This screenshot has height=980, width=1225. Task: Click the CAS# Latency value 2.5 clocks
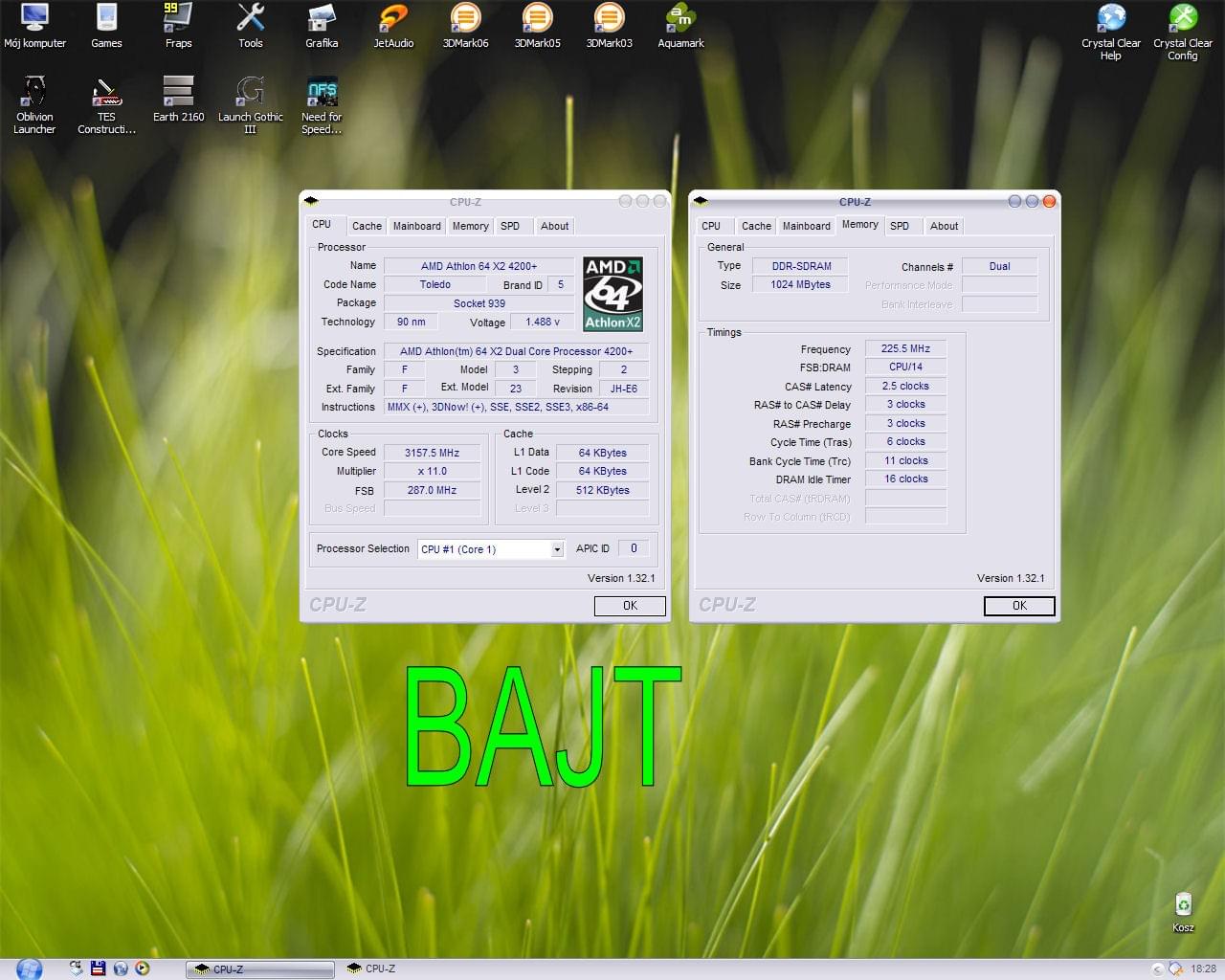tap(906, 387)
